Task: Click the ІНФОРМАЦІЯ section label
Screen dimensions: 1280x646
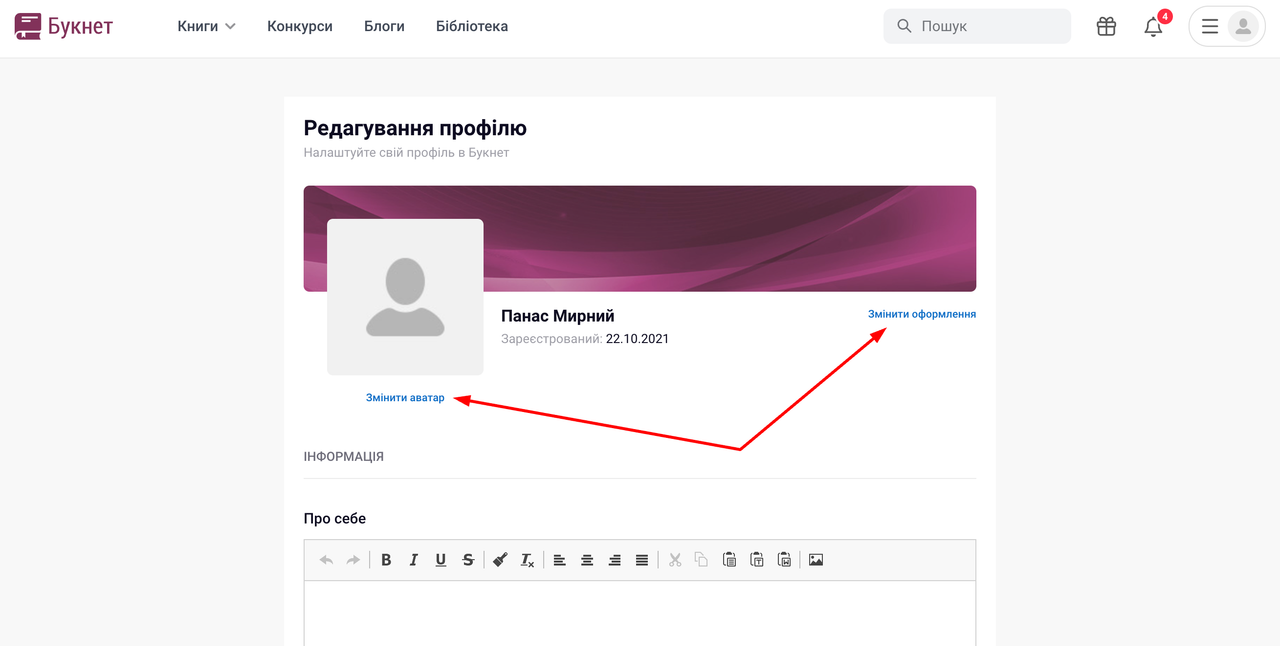Action: coord(344,456)
